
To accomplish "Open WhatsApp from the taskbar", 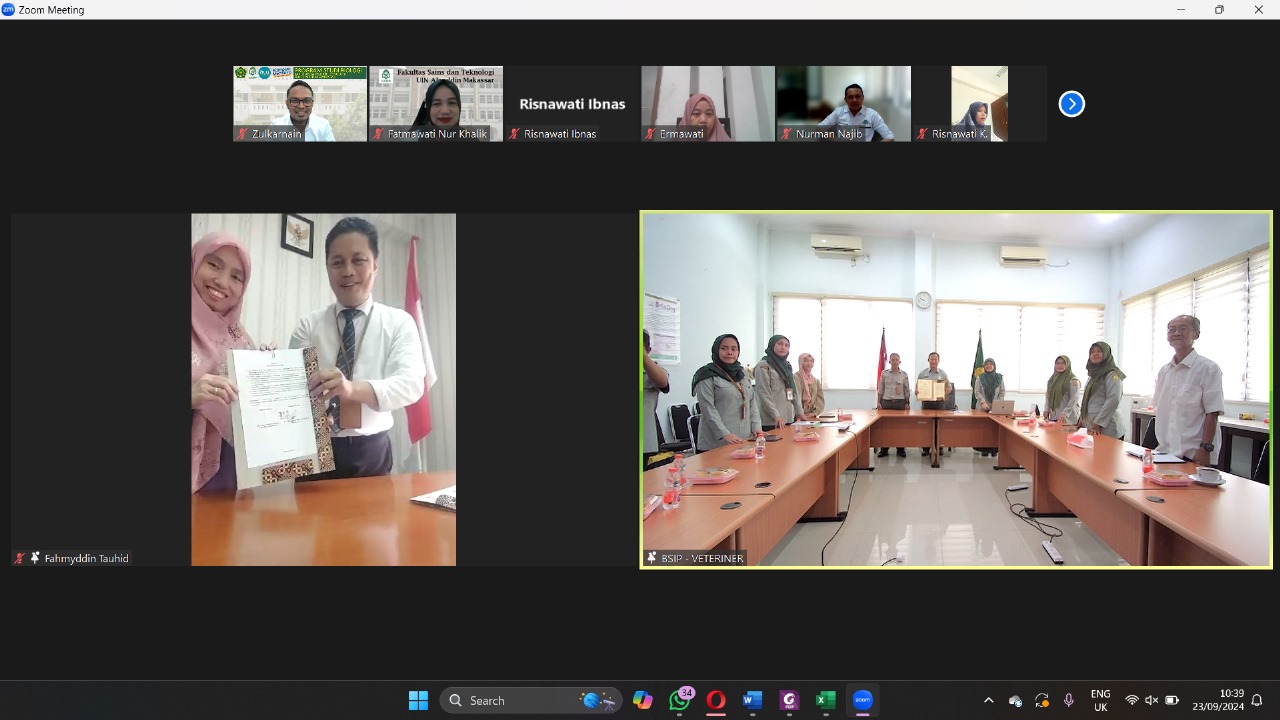I will [x=680, y=700].
